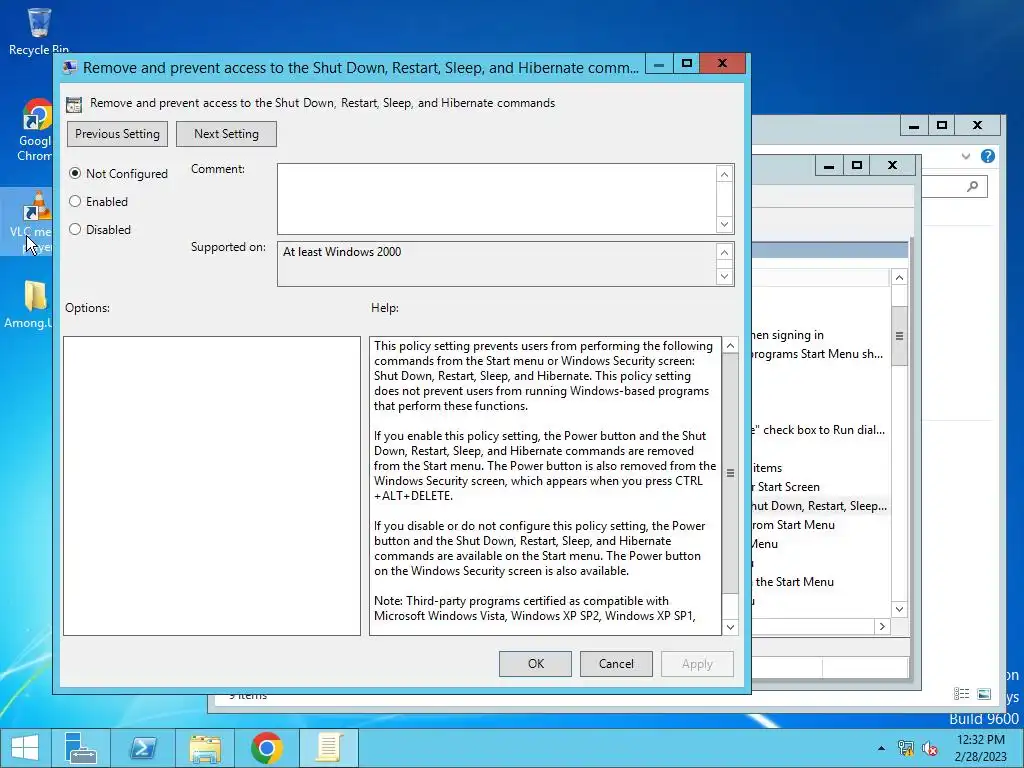Open the Google Chrome desktop shortcut
The height and width of the screenshot is (768, 1024).
35,129
